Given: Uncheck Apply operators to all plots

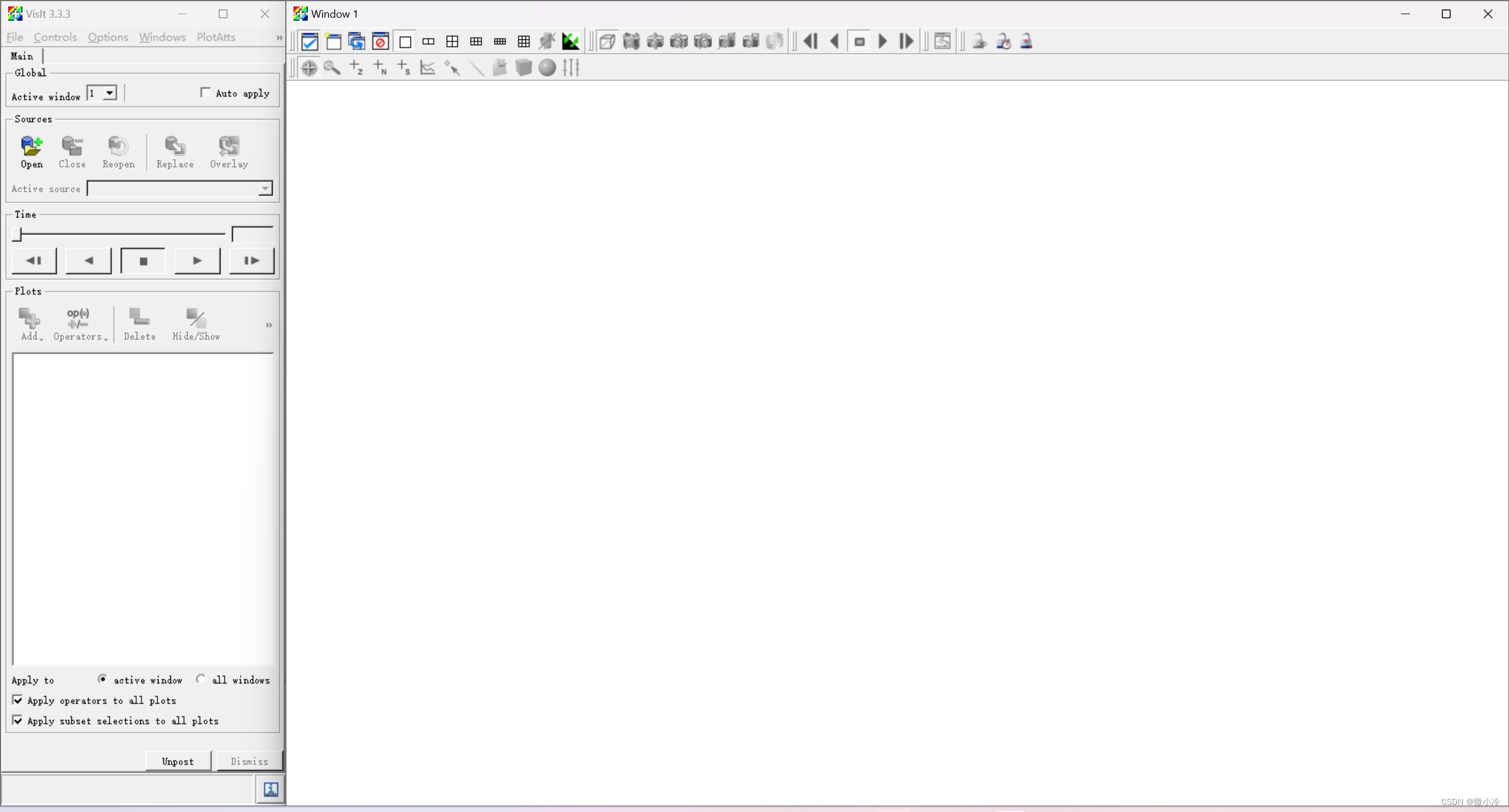Looking at the screenshot, I should 18,700.
